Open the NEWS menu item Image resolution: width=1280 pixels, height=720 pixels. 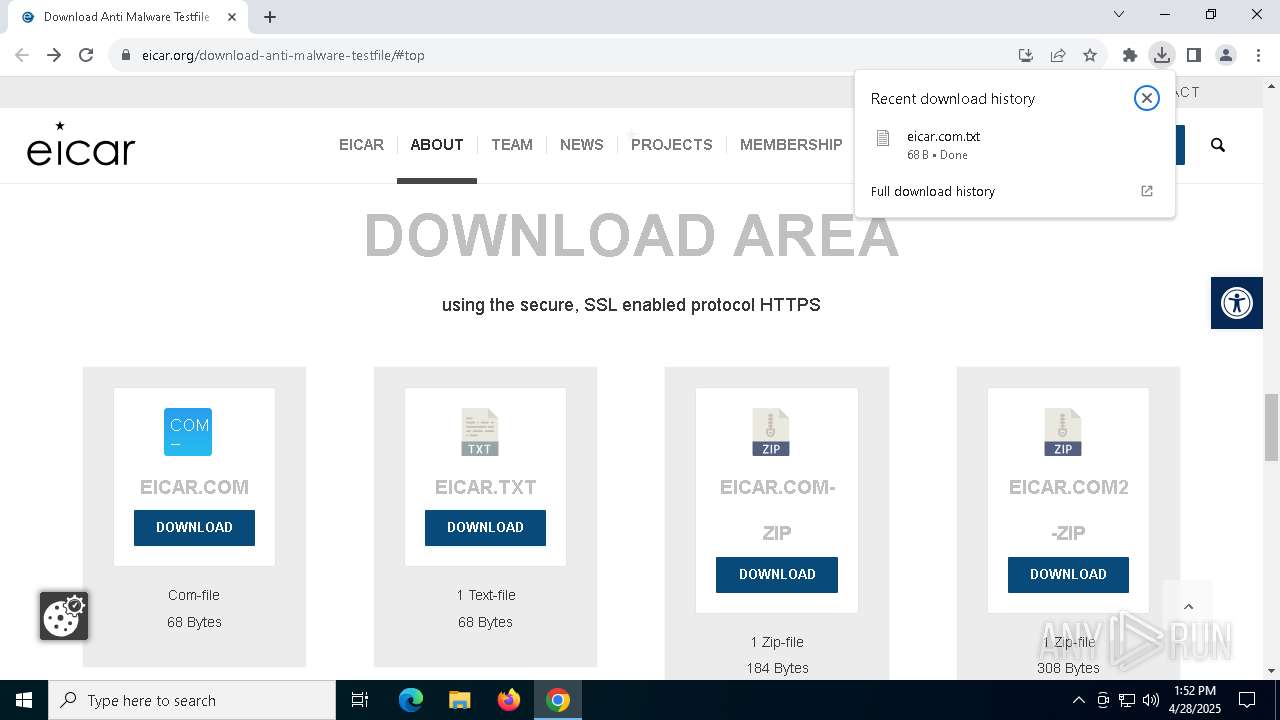click(582, 145)
